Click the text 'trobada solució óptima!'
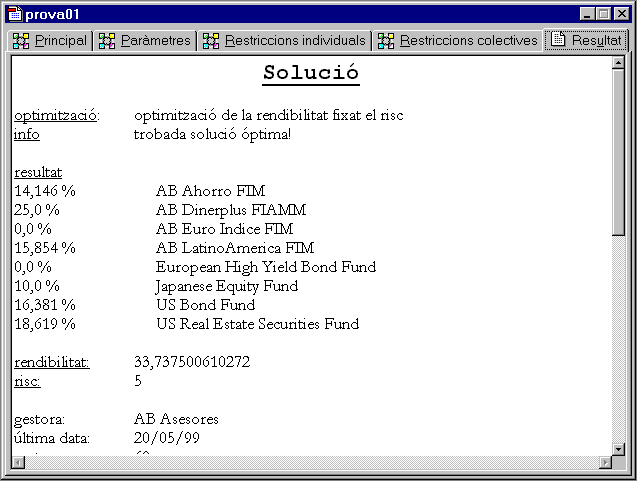The width and height of the screenshot is (637, 481). (212, 134)
